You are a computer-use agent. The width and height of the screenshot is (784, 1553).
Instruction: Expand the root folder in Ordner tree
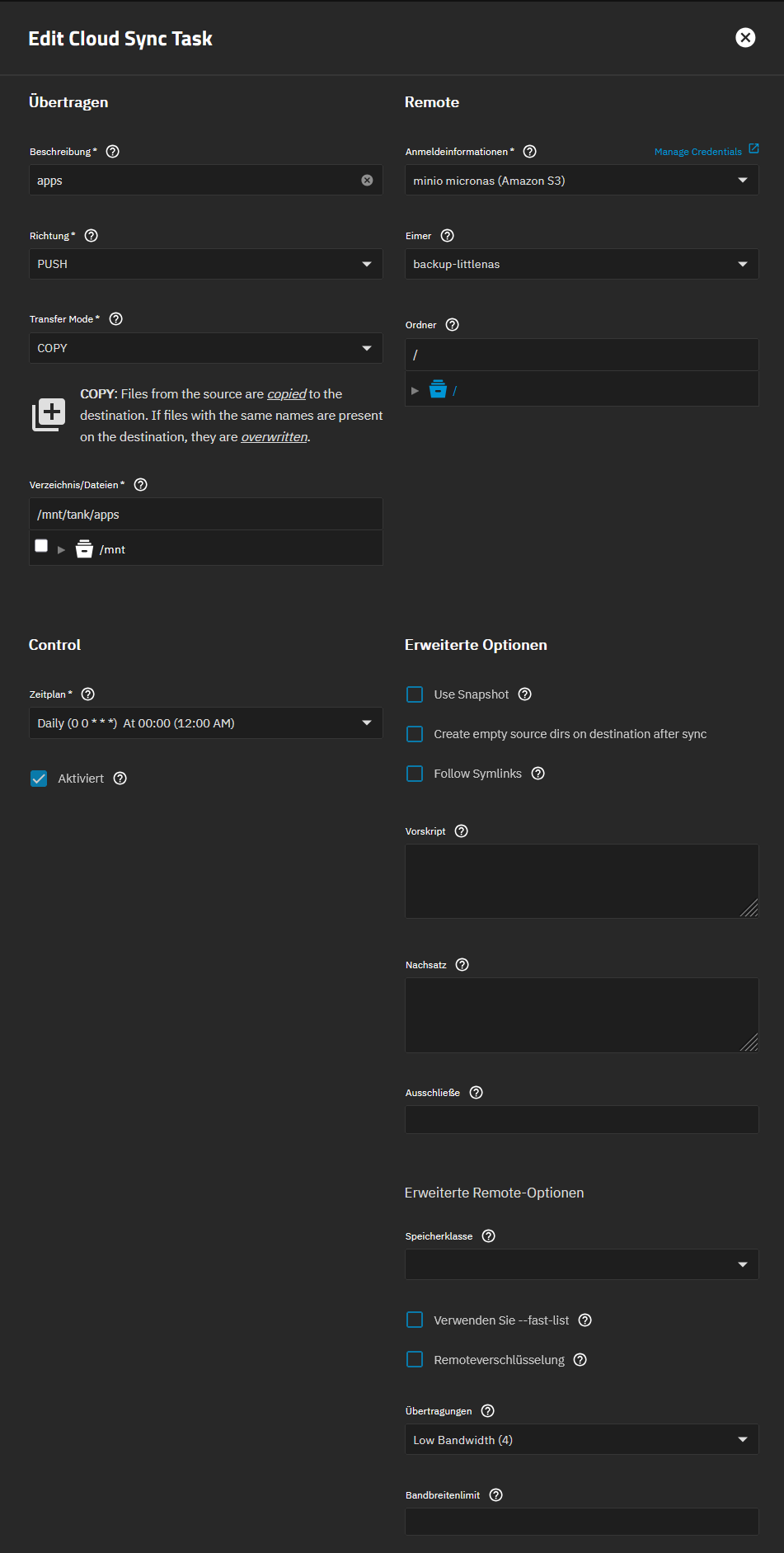coord(415,391)
